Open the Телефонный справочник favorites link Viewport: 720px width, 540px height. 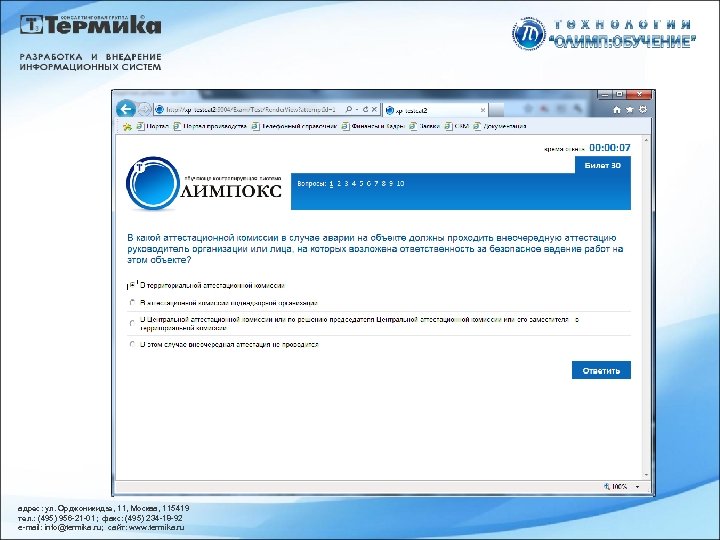tap(295, 126)
